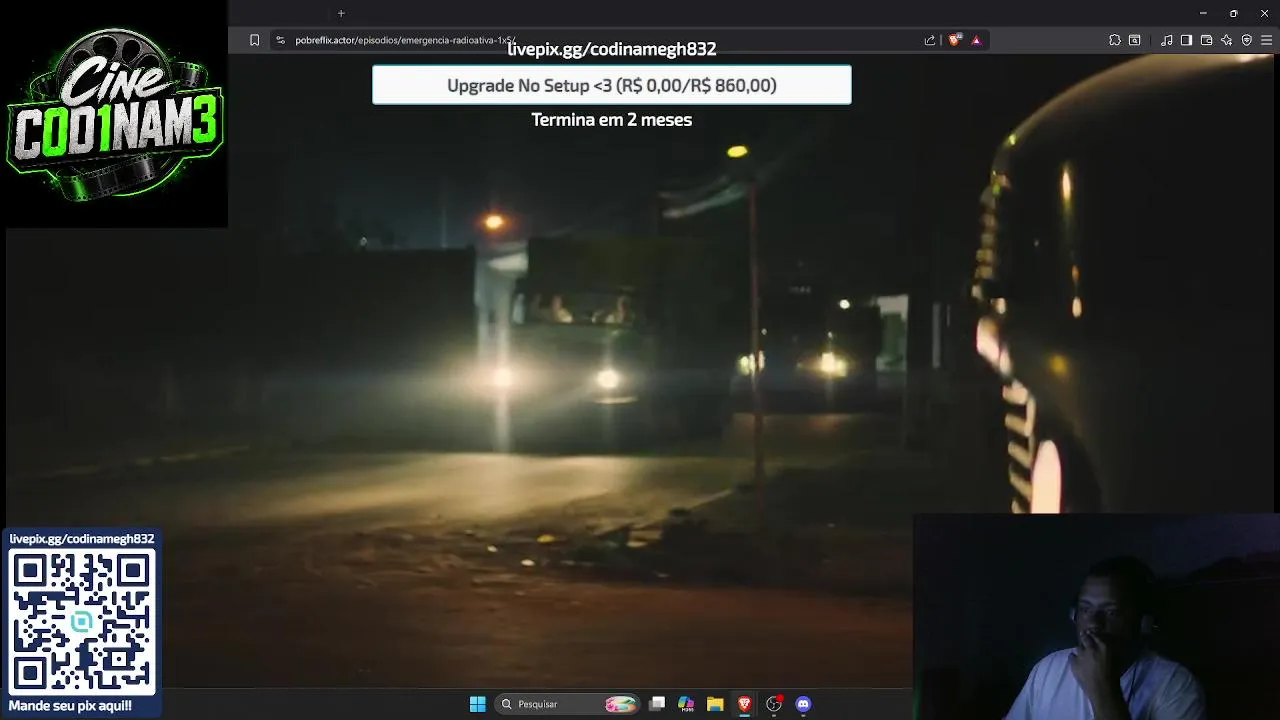Open the media playlist music note icon

coord(1167,40)
